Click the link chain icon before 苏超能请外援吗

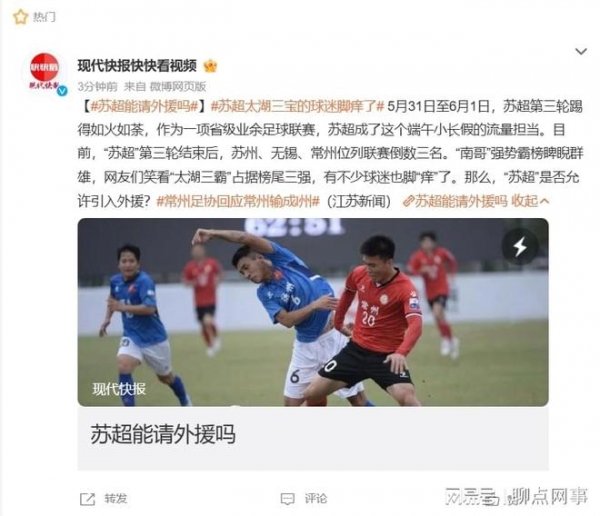tap(409, 201)
